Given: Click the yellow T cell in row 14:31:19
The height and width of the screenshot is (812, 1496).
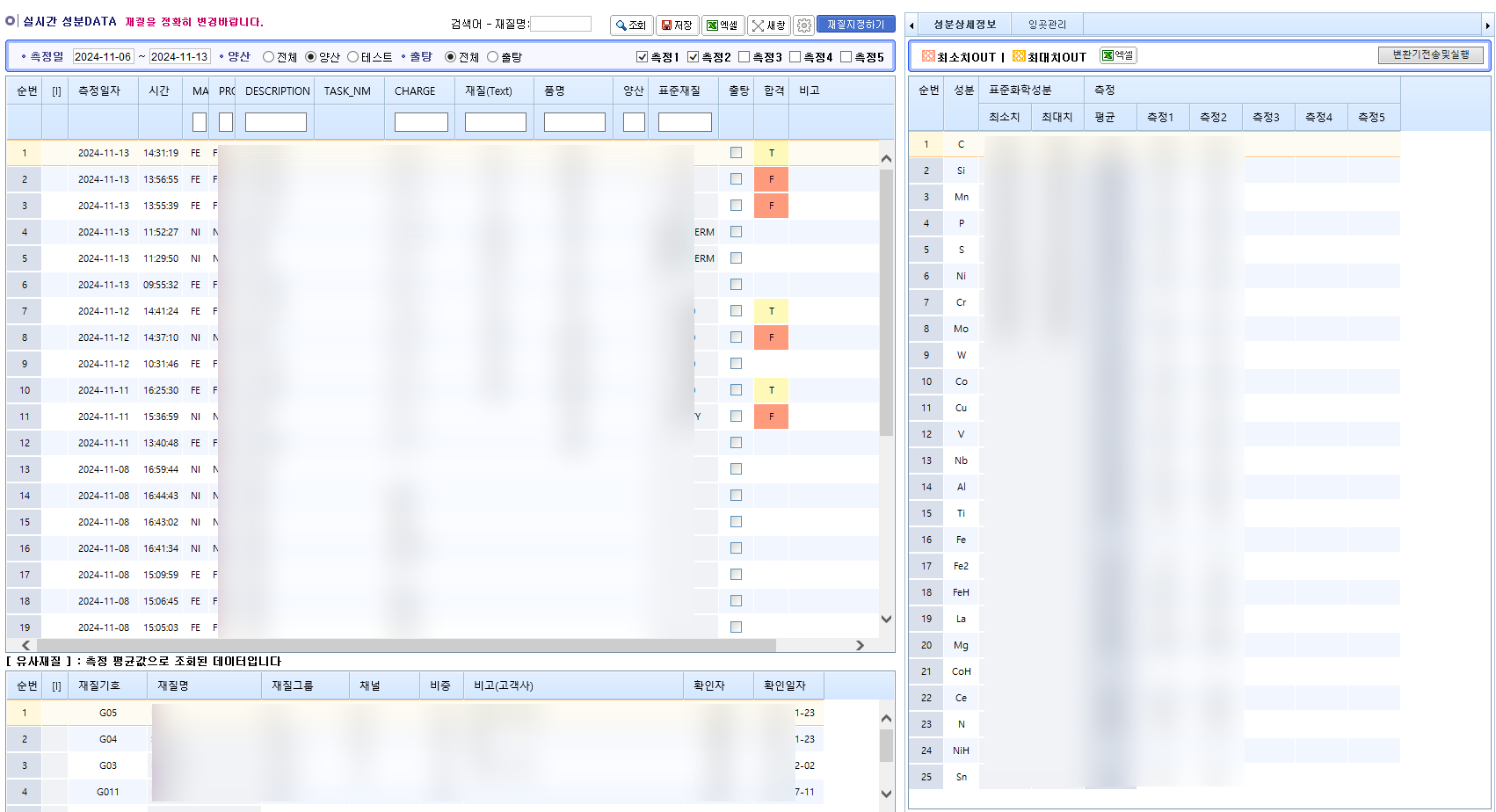Looking at the screenshot, I should click(772, 153).
